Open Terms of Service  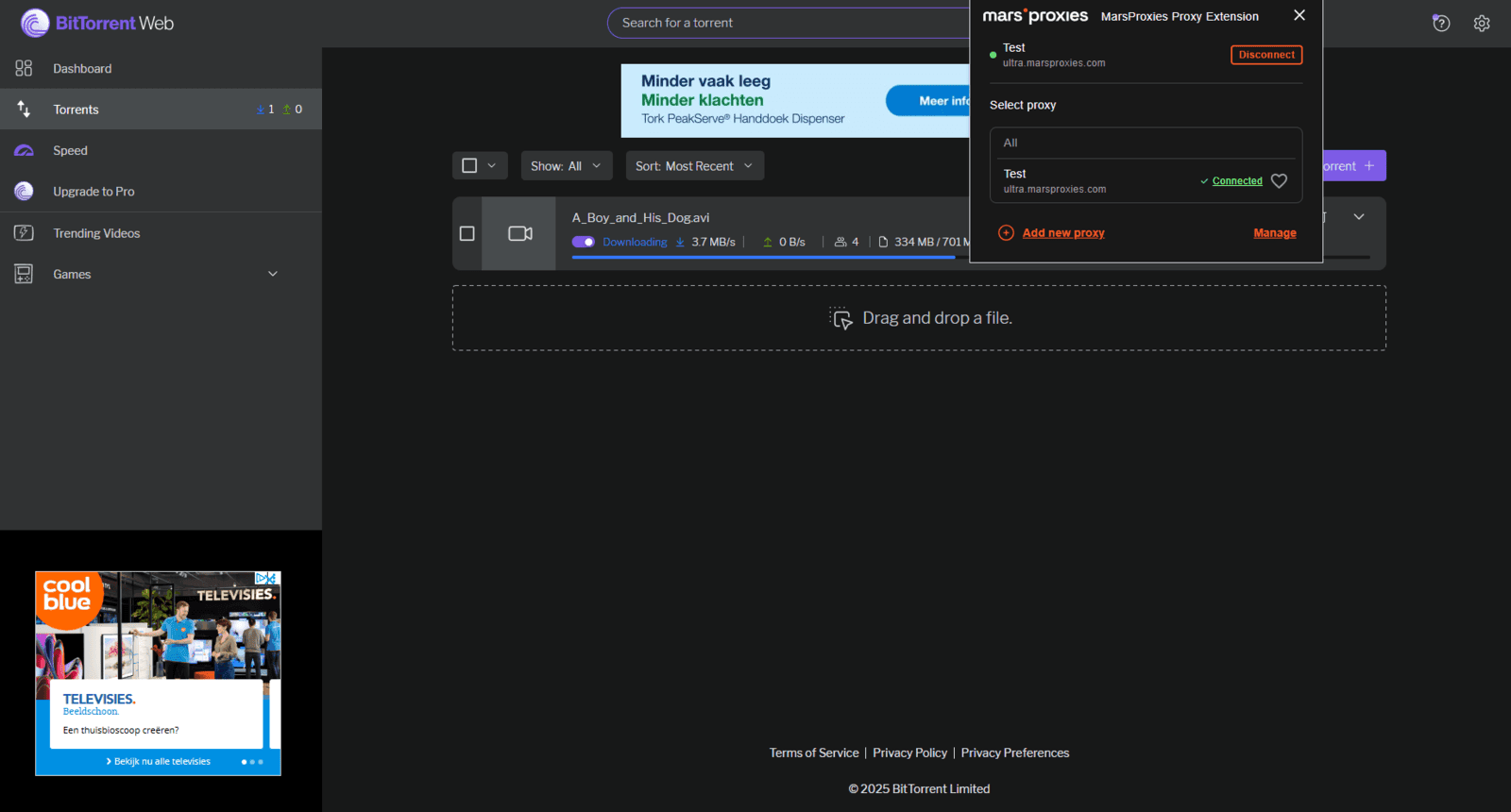[x=814, y=753]
